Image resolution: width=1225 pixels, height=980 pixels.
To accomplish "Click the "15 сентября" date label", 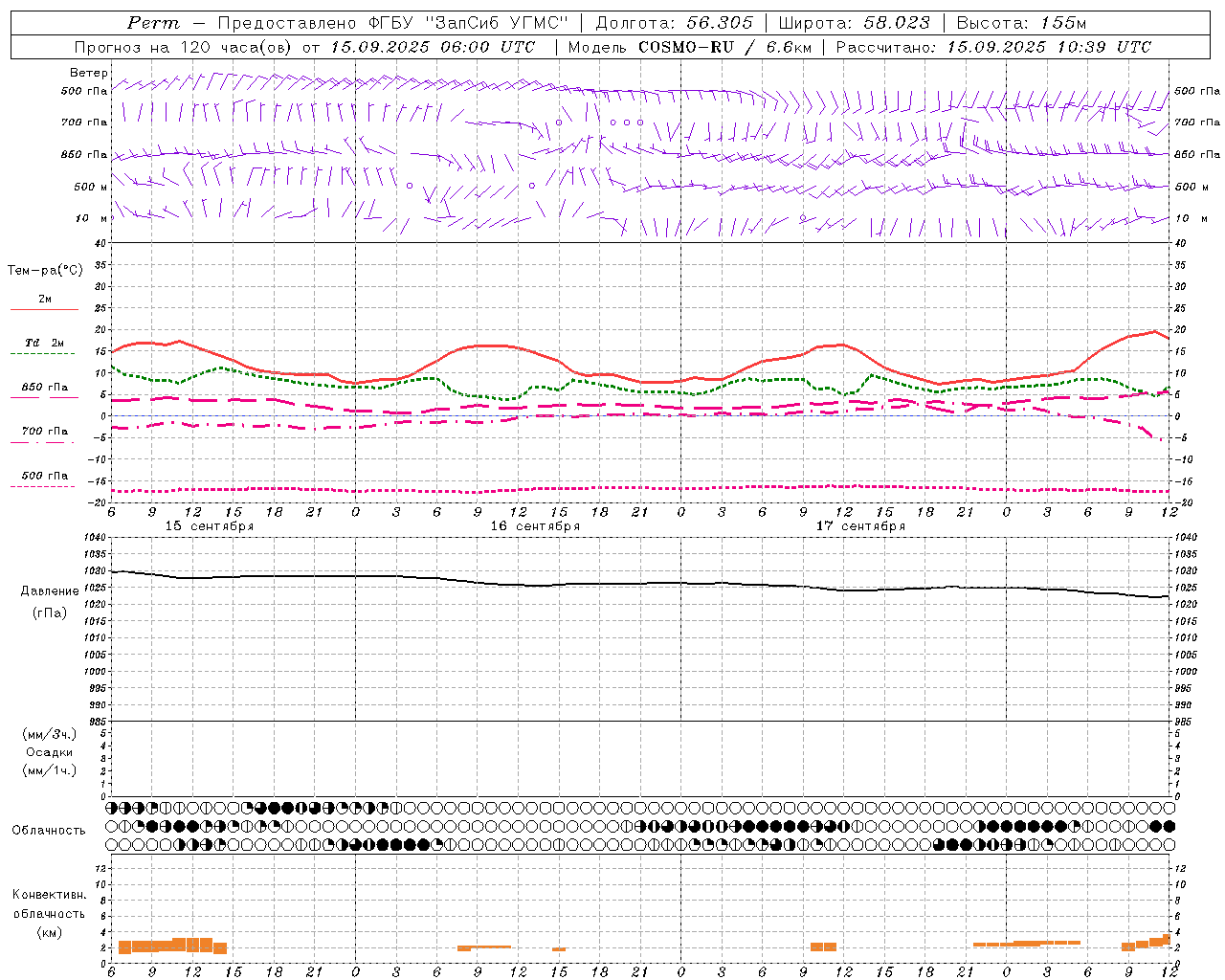I will (x=210, y=526).
